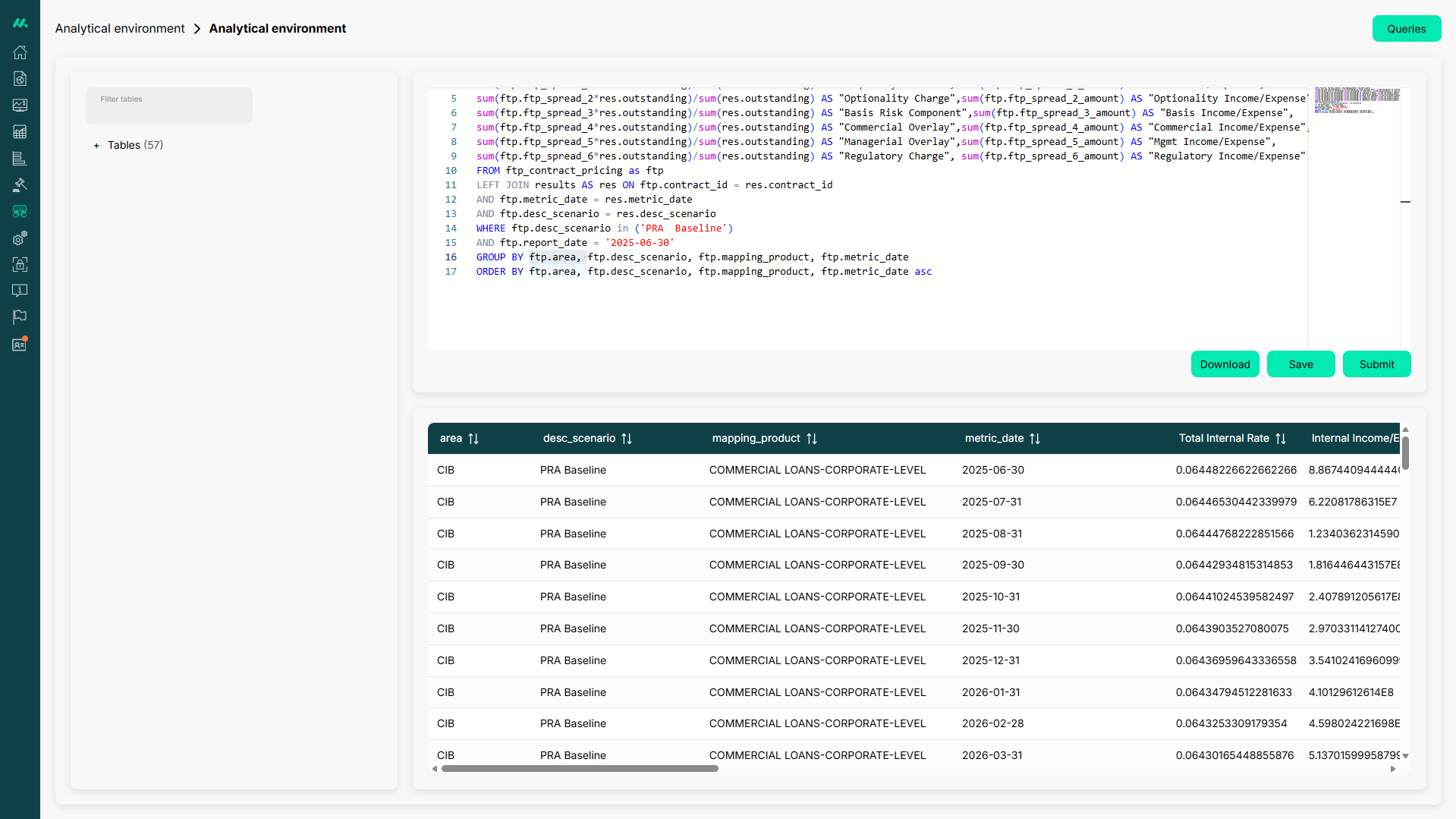The width and height of the screenshot is (1456, 819).
Task: Open the ID card icon with notification dot
Action: tap(20, 344)
